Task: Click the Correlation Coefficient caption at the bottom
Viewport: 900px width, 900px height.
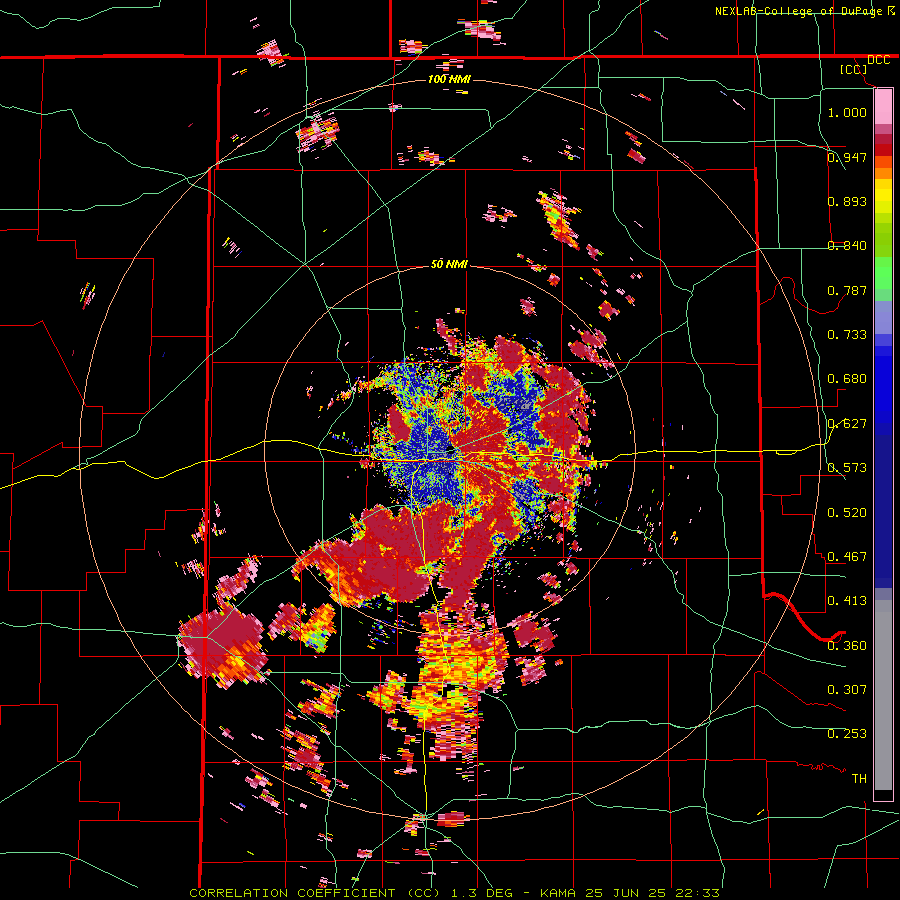Action: point(454,893)
